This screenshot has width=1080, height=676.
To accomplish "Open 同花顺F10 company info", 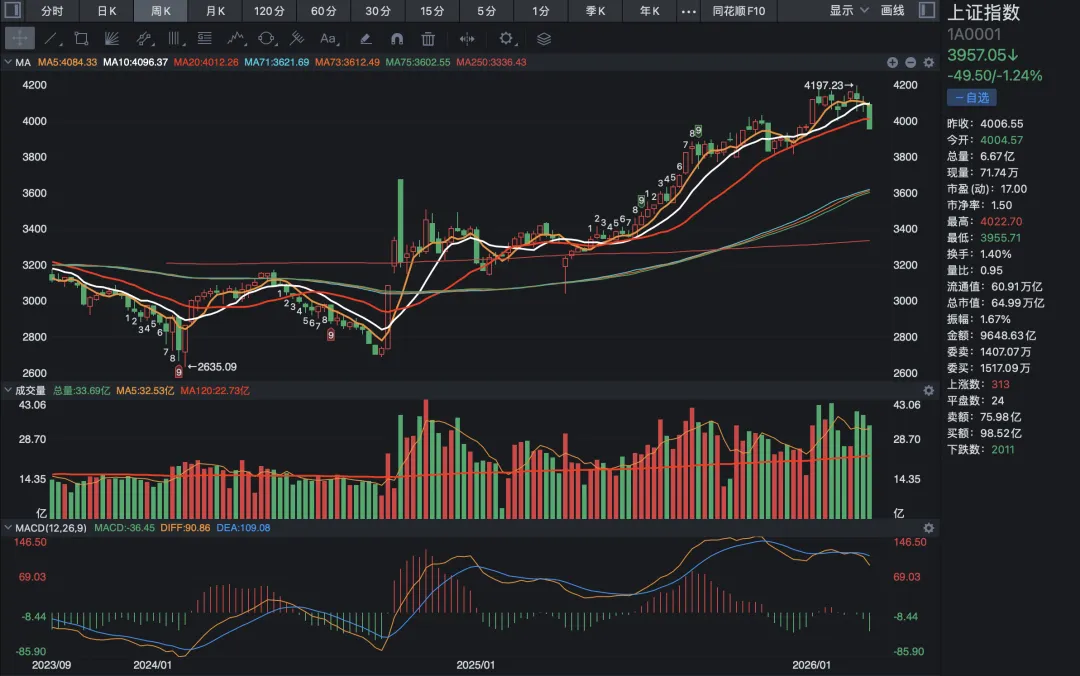I will point(738,11).
